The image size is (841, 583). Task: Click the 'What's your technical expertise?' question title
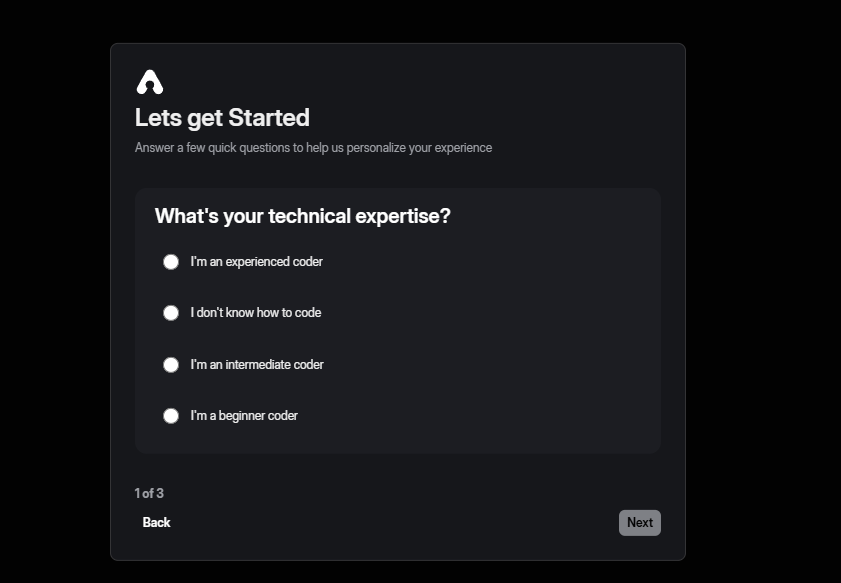302,216
